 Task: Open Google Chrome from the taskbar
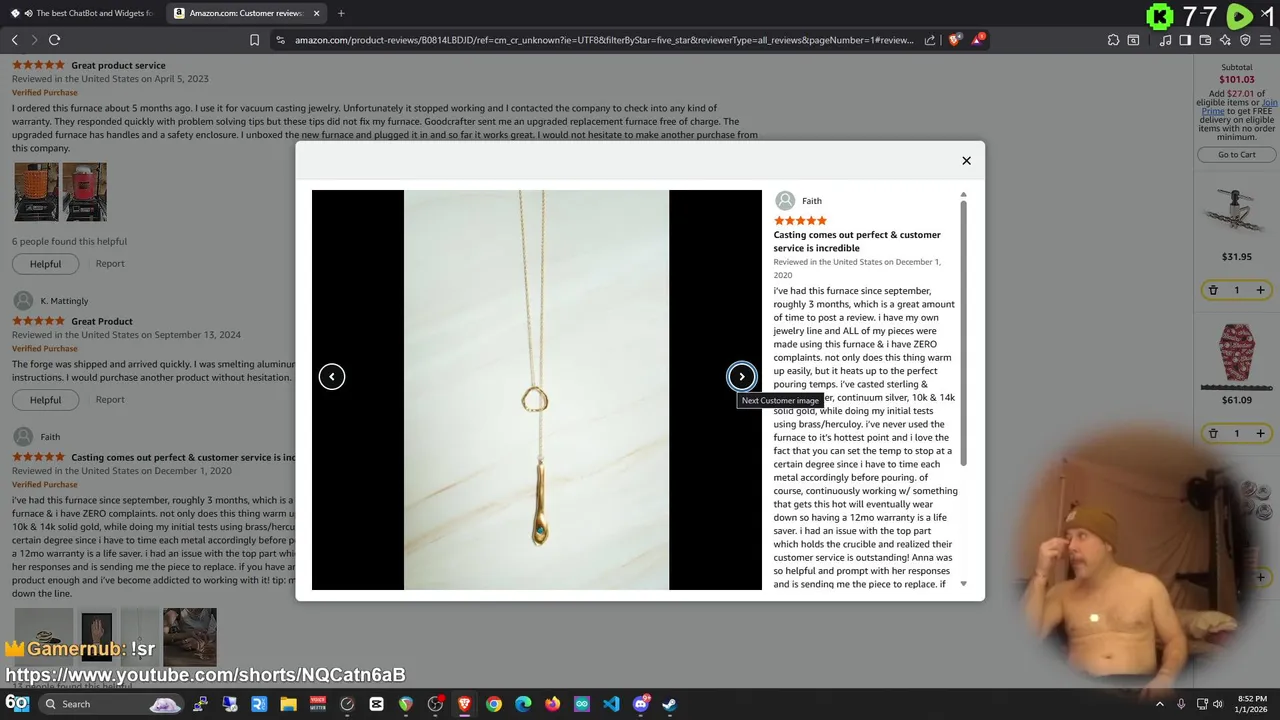click(x=494, y=704)
